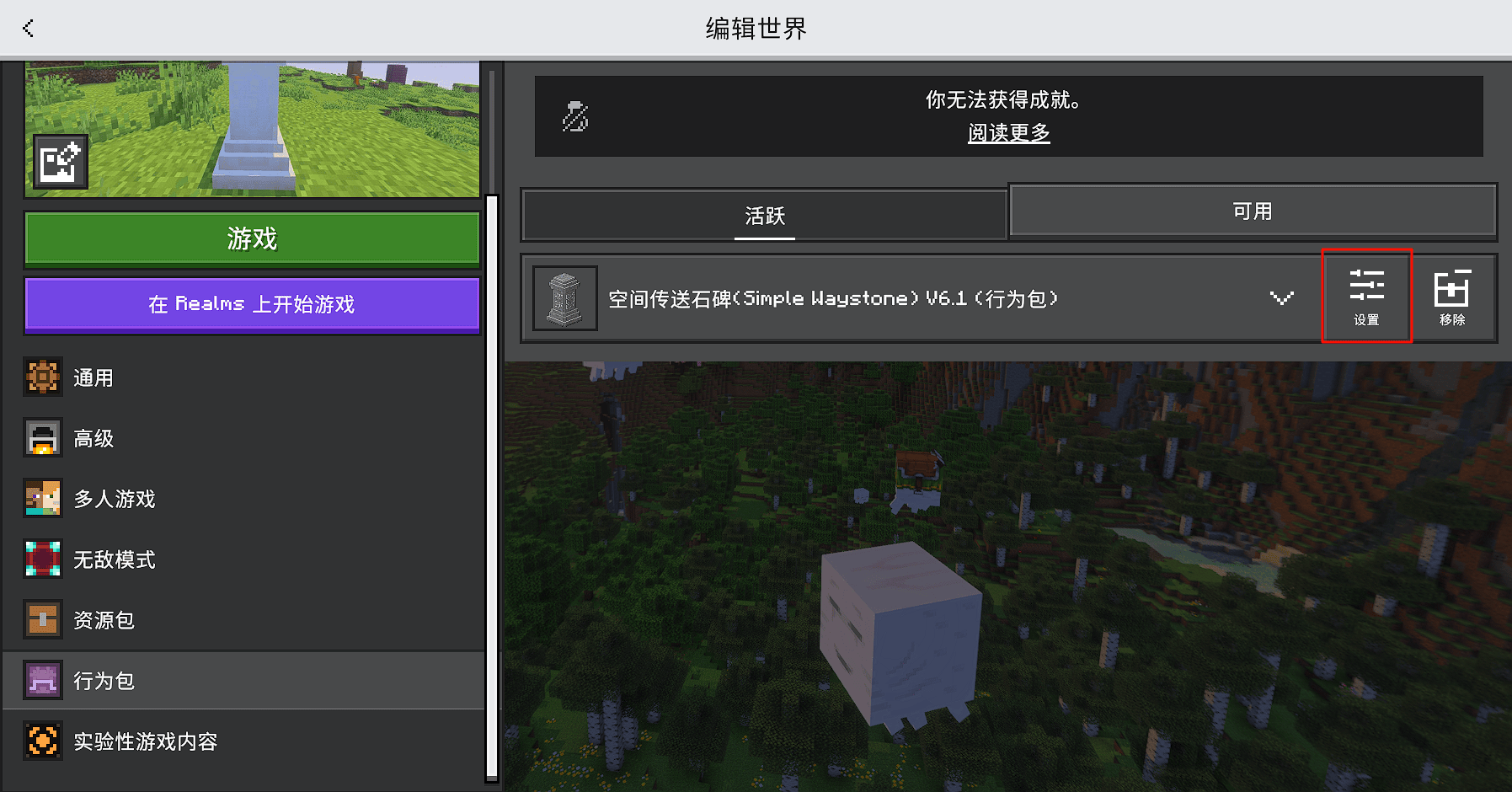The image size is (1512, 792).
Task: Click the 编辑世界 title text
Action: 756,28
